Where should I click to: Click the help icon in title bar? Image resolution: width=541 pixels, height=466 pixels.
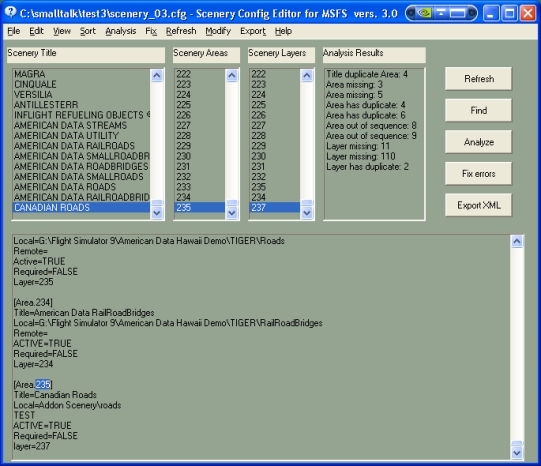[10, 12]
